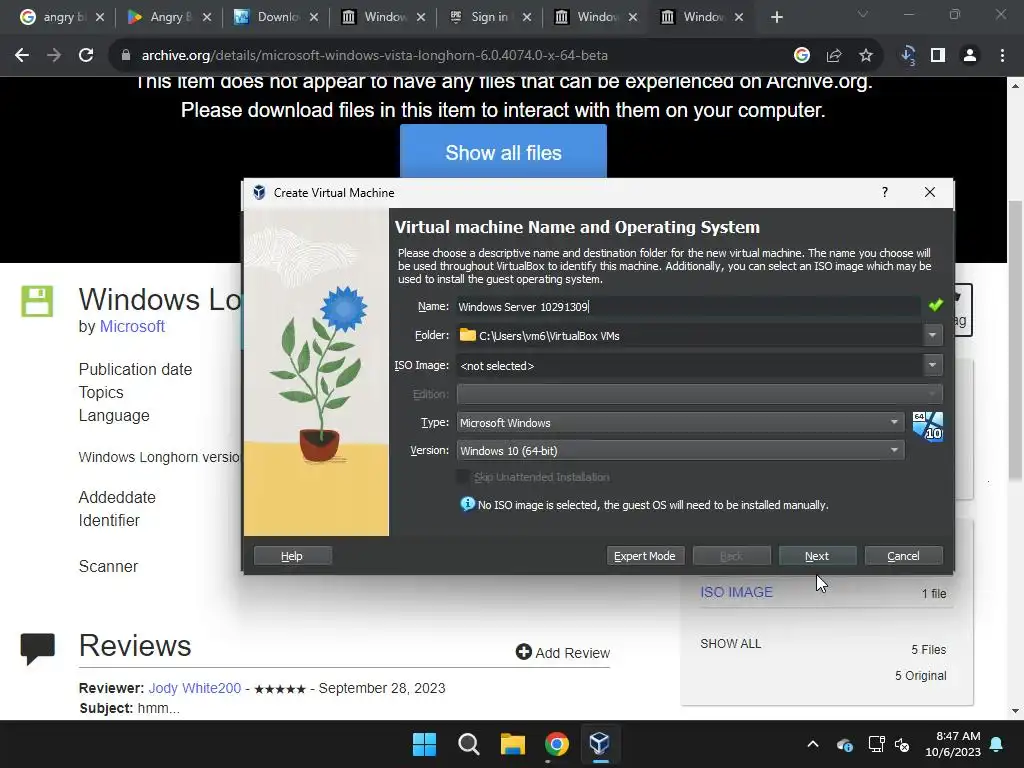
Task: Click the muted volume tray icon
Action: click(x=903, y=744)
